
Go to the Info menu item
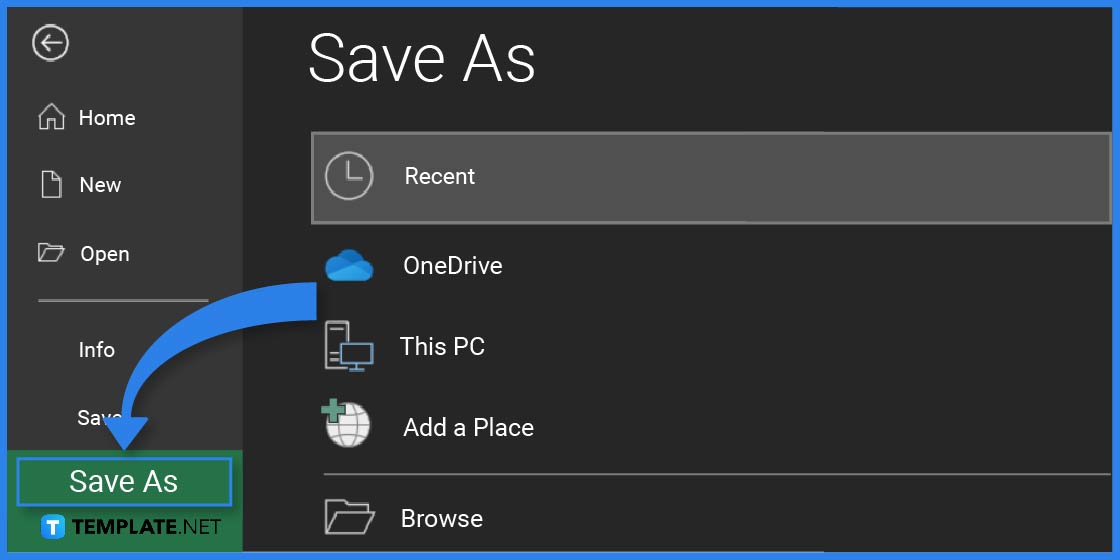97,350
